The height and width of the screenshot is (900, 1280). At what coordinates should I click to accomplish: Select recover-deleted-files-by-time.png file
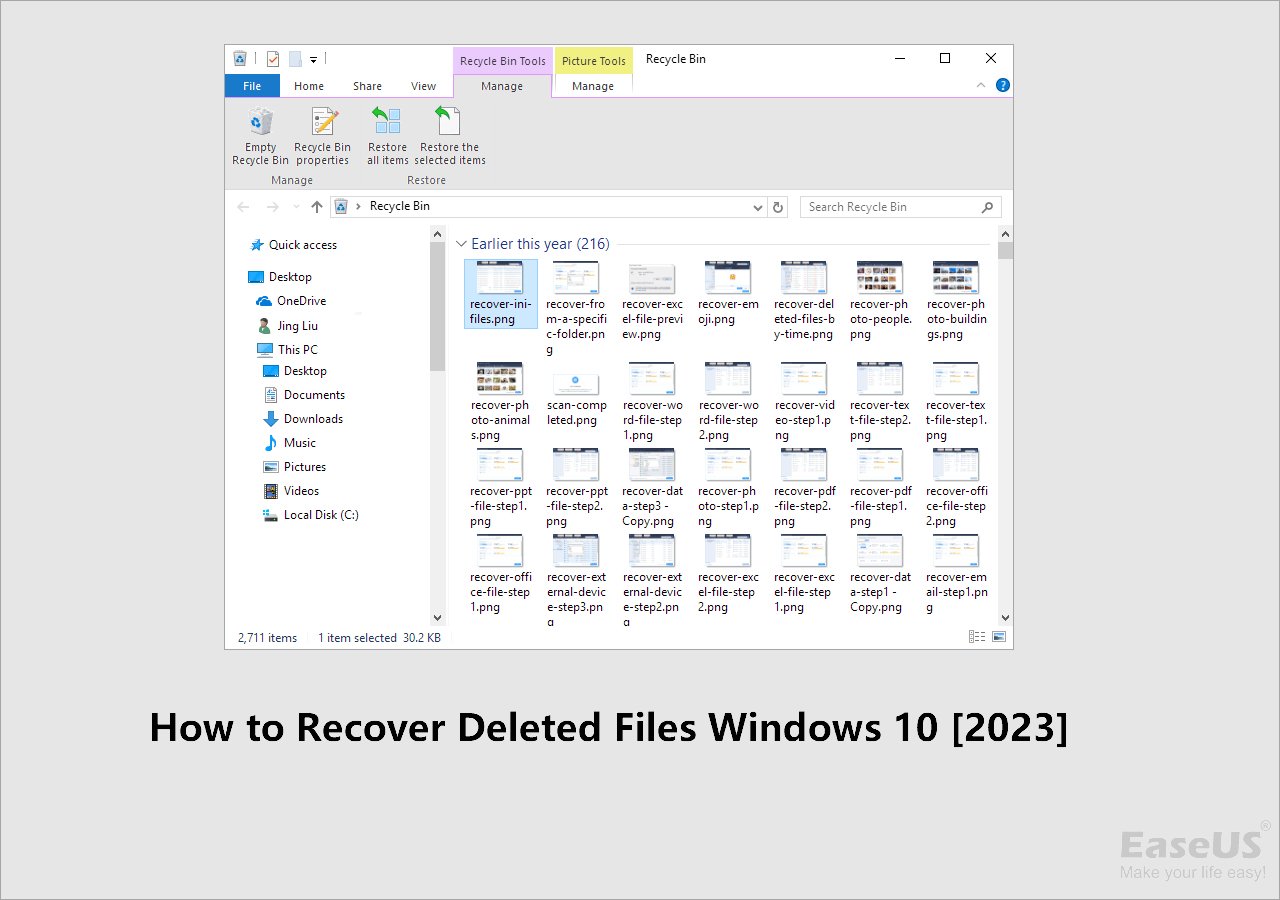coord(804,301)
